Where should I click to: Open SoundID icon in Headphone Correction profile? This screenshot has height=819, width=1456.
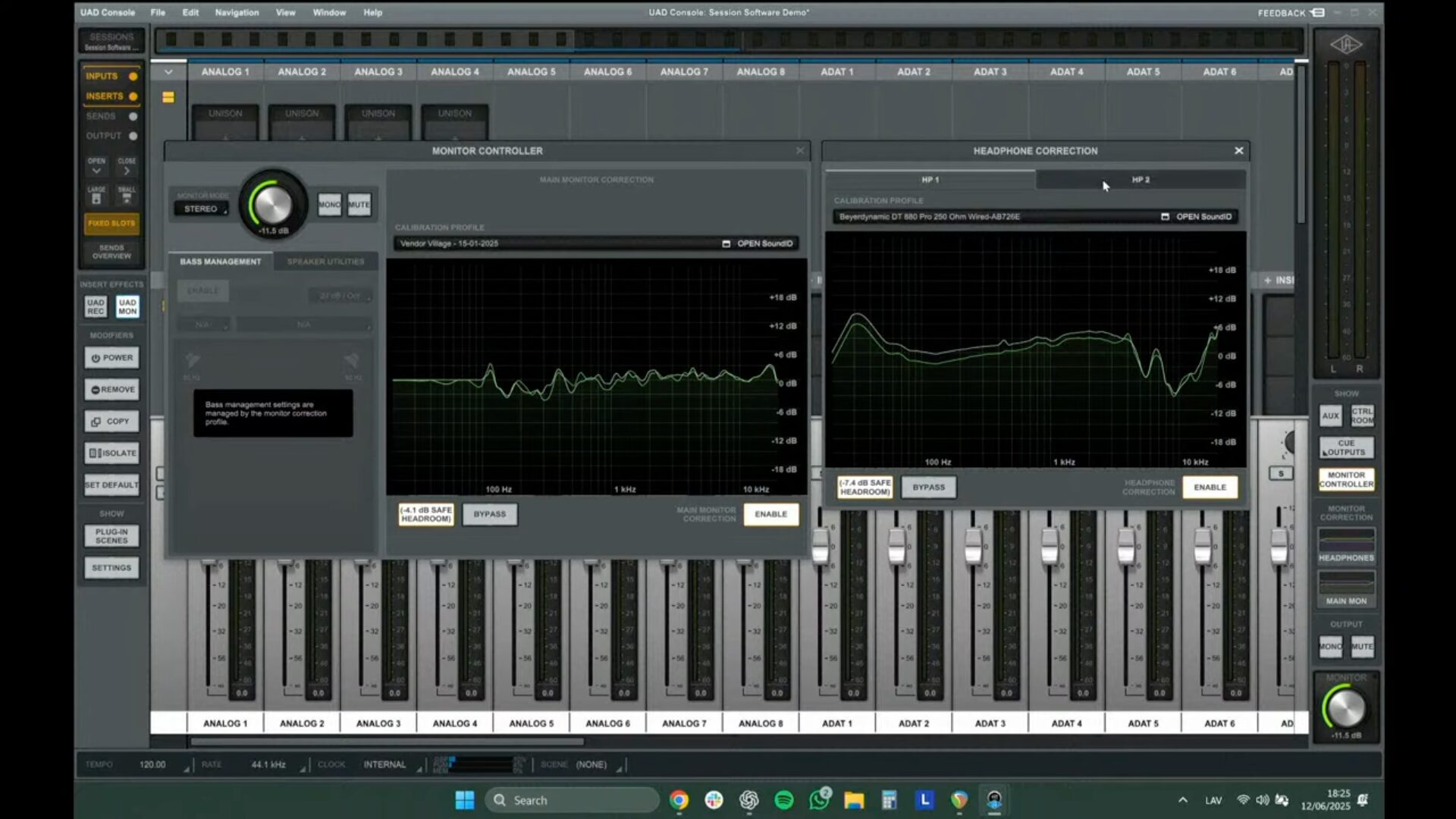pos(1165,217)
